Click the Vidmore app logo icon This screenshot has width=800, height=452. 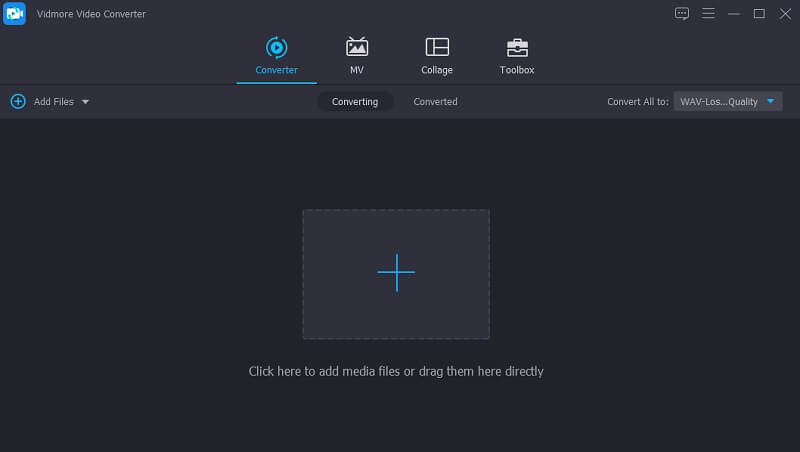pos(14,13)
